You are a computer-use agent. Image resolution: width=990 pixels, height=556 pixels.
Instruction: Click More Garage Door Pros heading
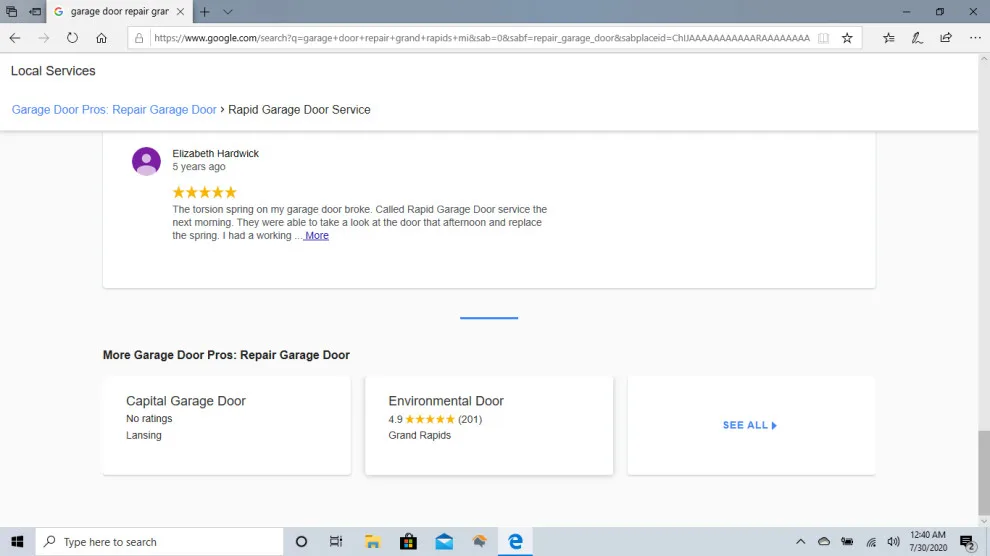pyautogui.click(x=226, y=355)
